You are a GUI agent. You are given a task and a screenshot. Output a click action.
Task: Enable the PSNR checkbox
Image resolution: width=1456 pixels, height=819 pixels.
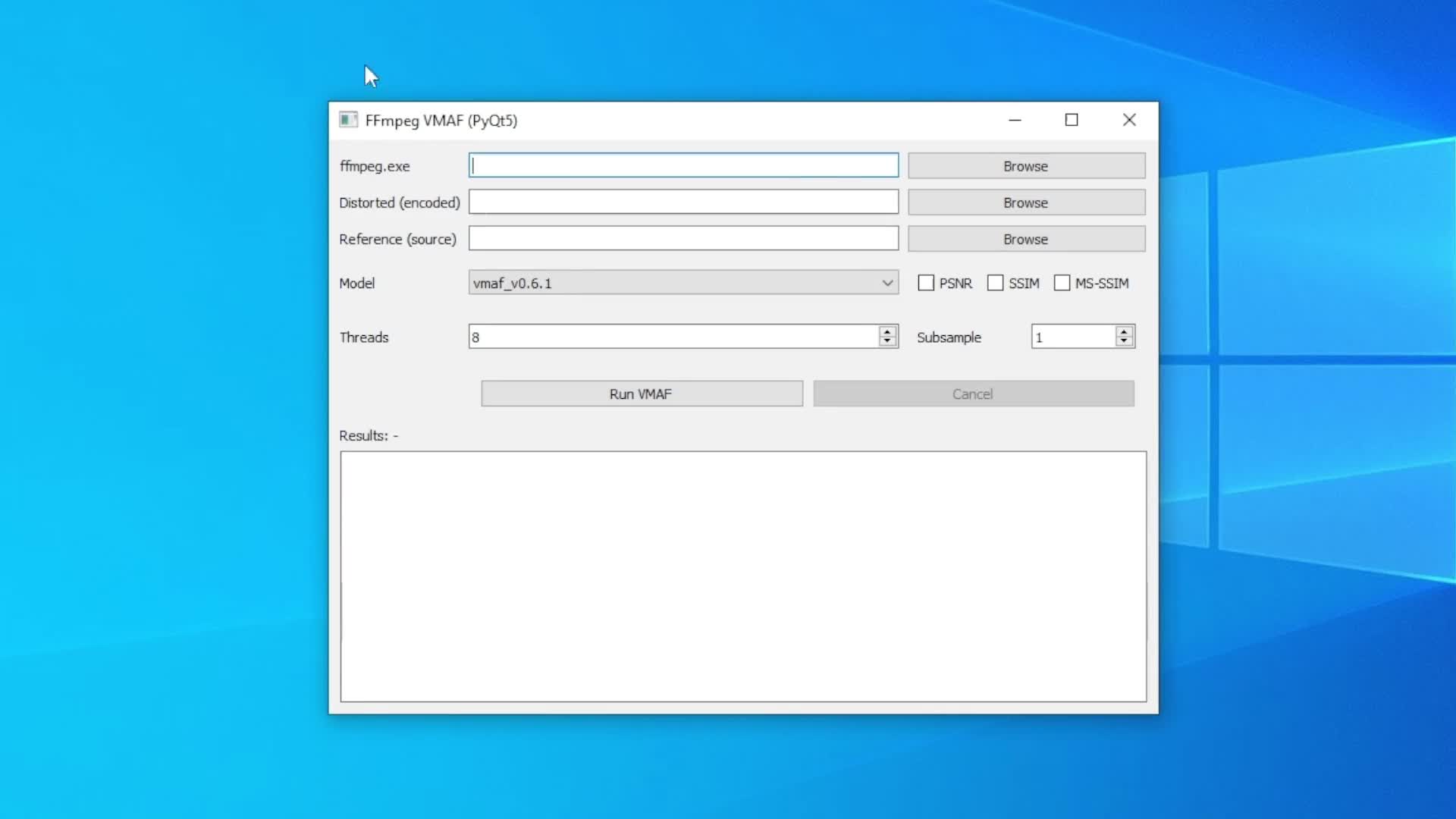(926, 283)
